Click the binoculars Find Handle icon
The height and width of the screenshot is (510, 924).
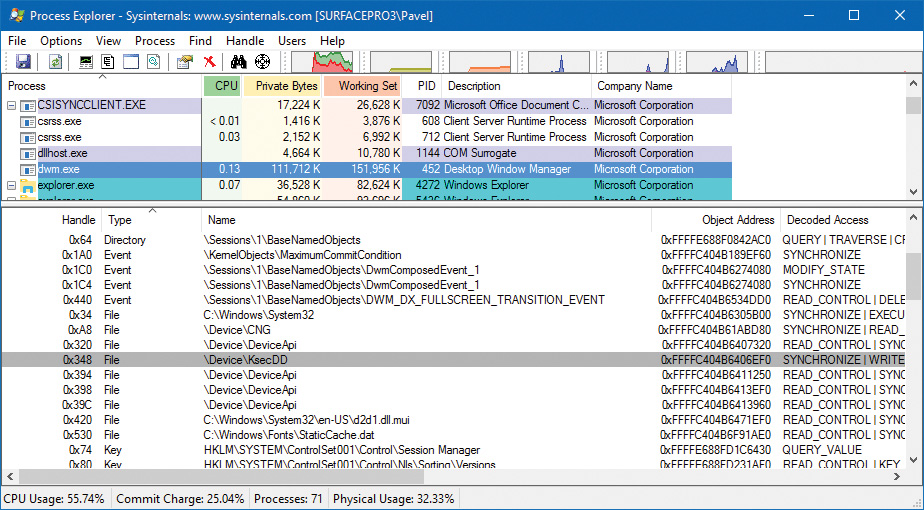[x=240, y=62]
